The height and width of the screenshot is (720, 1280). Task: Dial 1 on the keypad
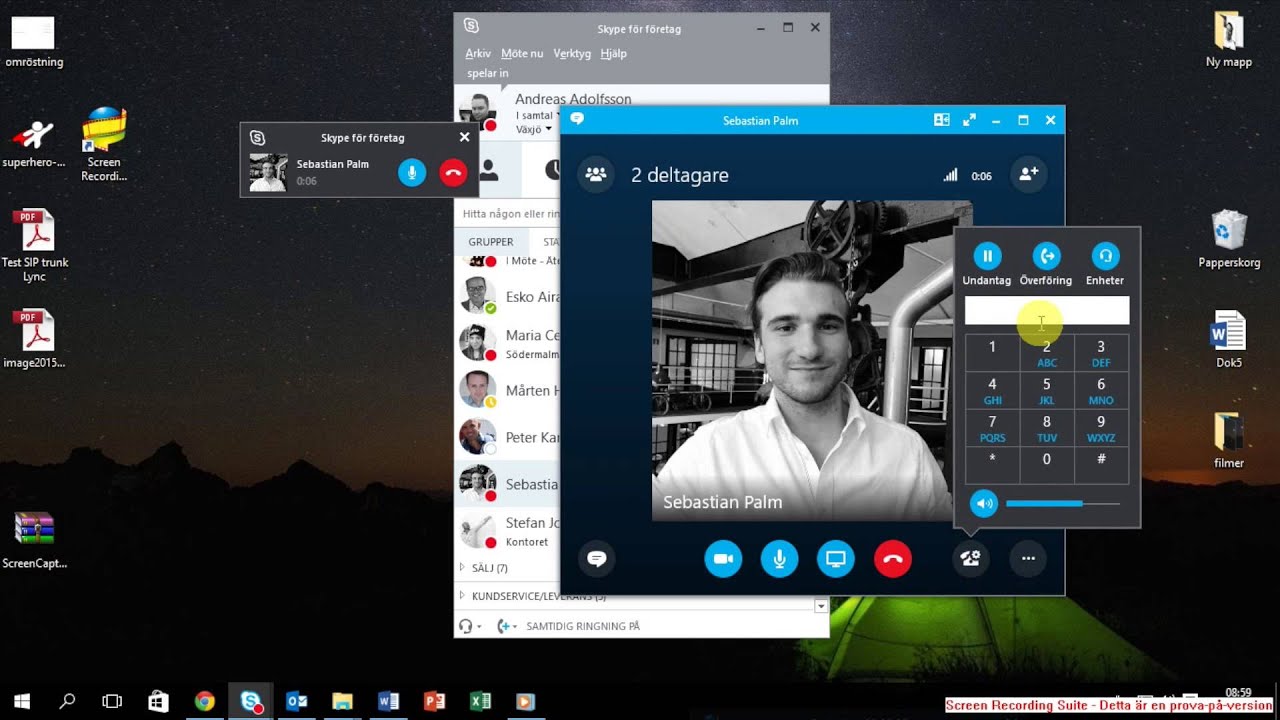click(x=992, y=352)
